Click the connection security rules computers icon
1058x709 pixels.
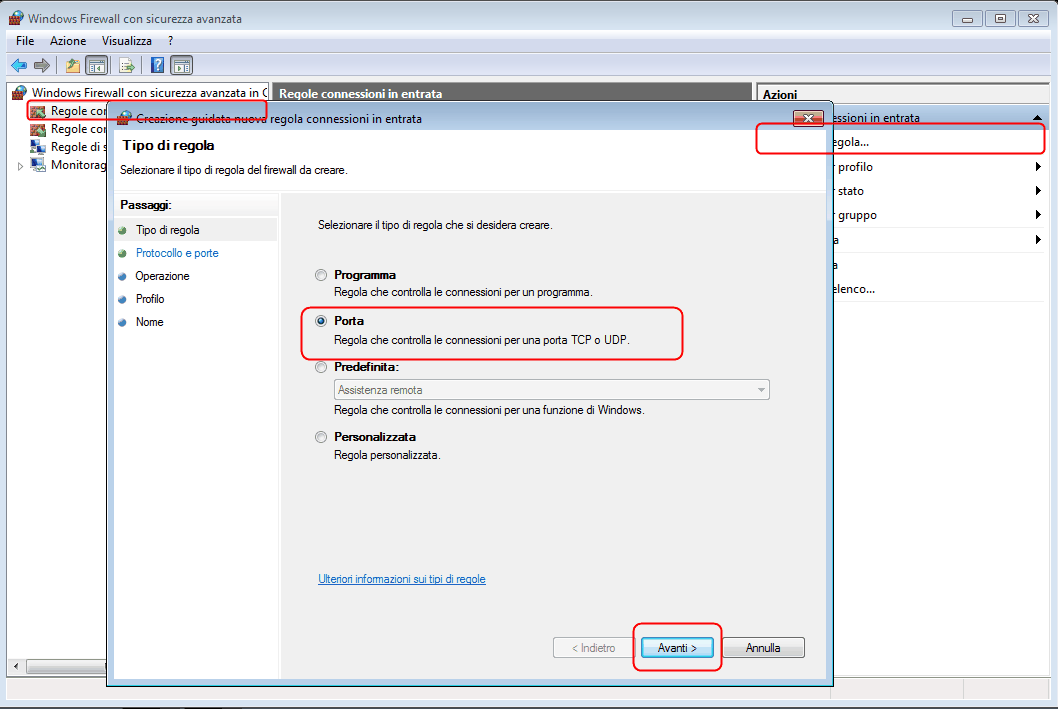pyautogui.click(x=38, y=147)
